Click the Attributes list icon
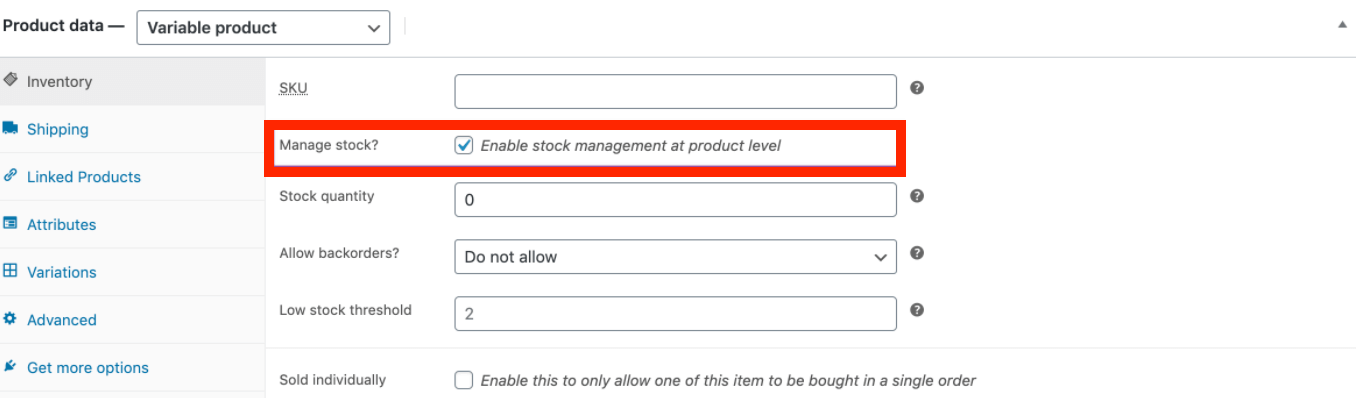This screenshot has height=398, width=1356. (10, 223)
